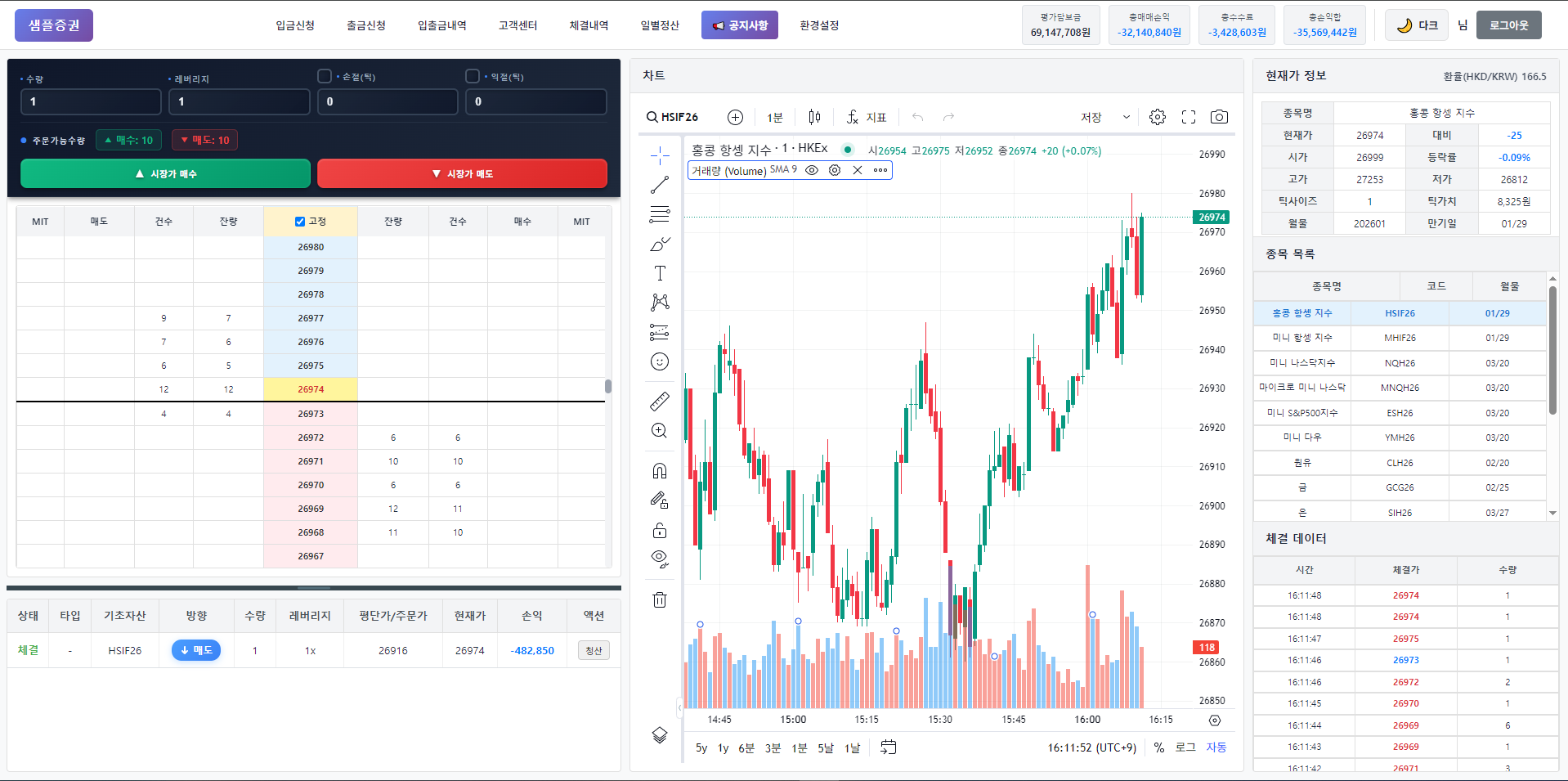Expand the 저장 dropdown arrow
This screenshot has height=781, width=1568.
click(1126, 117)
